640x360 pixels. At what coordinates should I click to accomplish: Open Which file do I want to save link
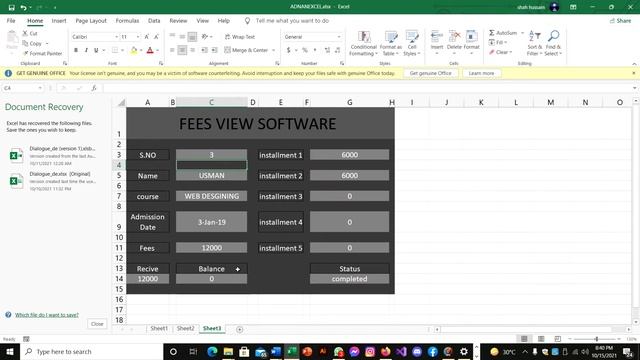[x=47, y=315]
